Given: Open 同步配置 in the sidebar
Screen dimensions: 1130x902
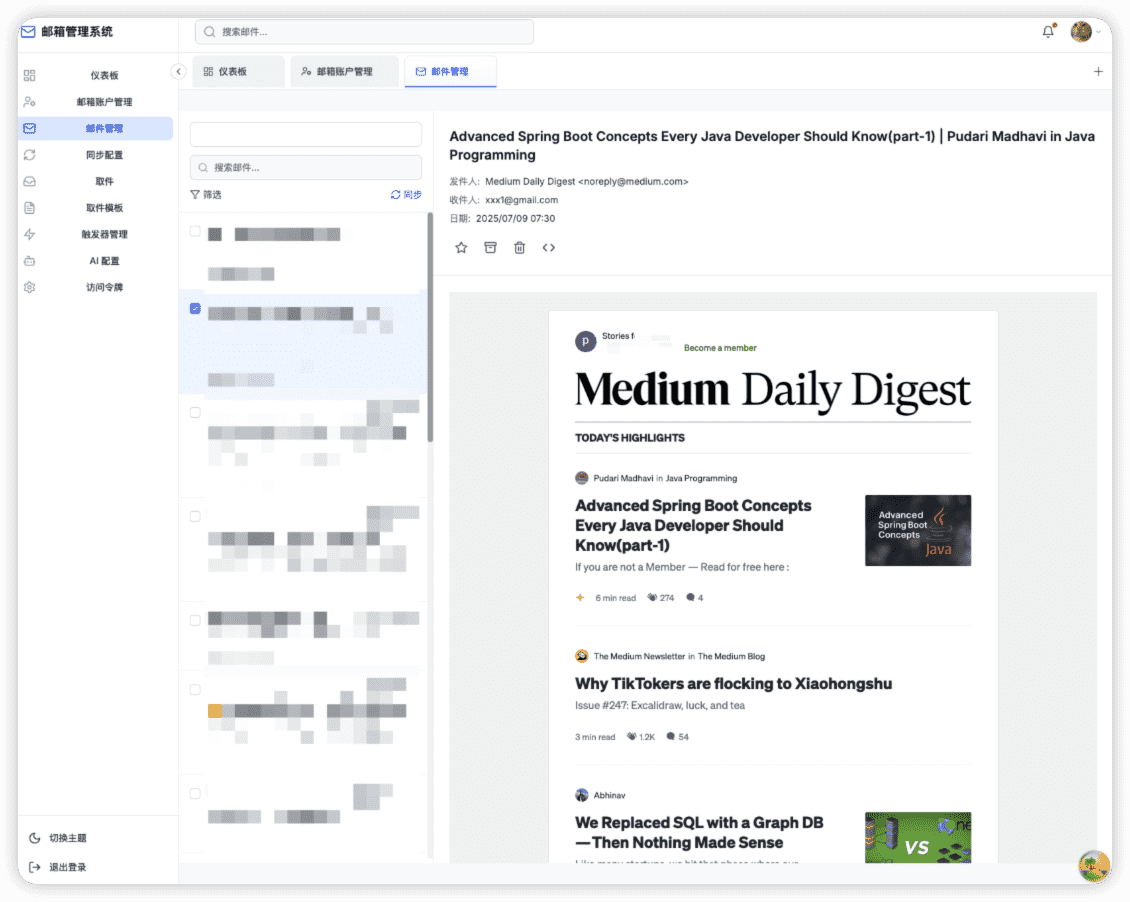Looking at the screenshot, I should point(95,155).
